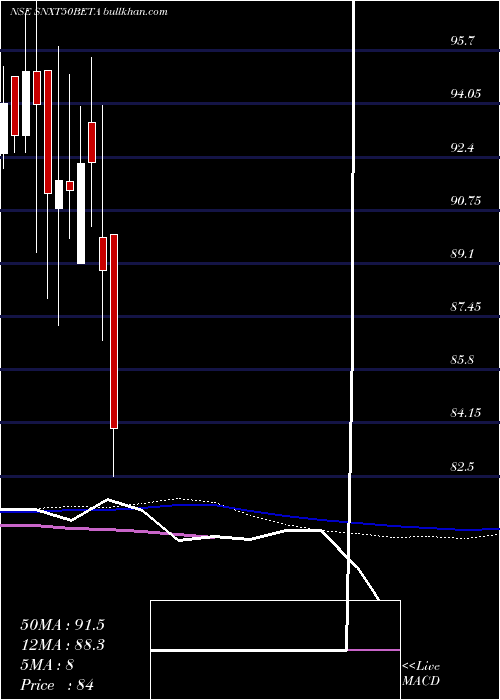Select the tall red candle falling to 84
This screenshot has height=700, width=500.
pos(114,331)
